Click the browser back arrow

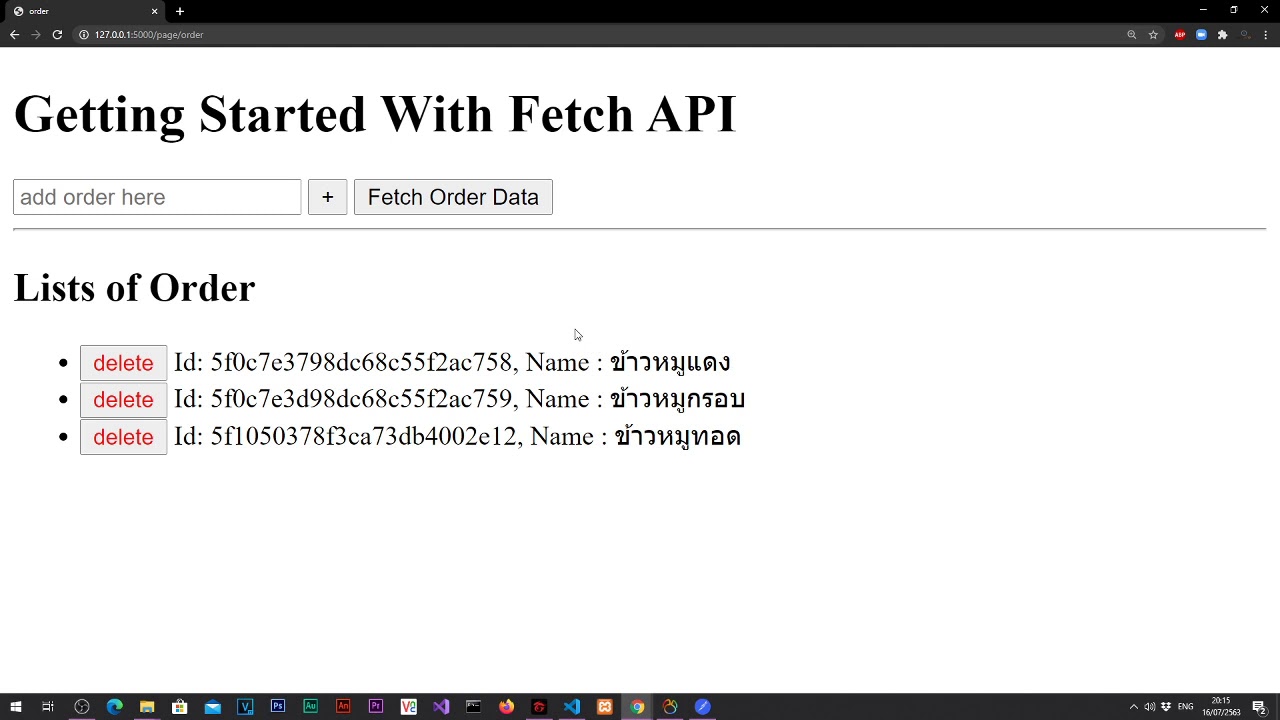point(14,34)
